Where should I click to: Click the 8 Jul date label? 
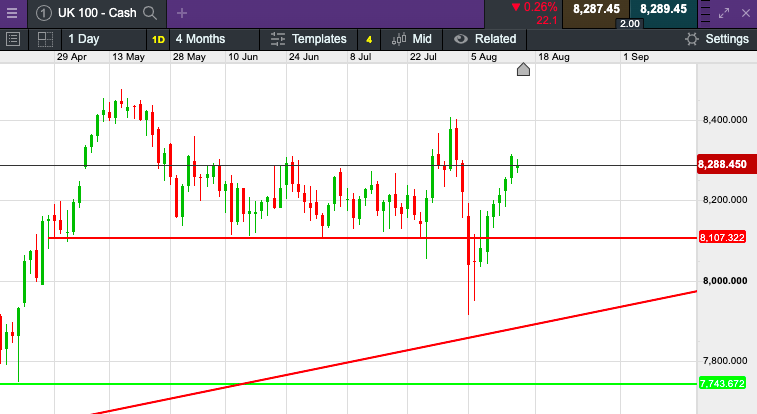361,57
